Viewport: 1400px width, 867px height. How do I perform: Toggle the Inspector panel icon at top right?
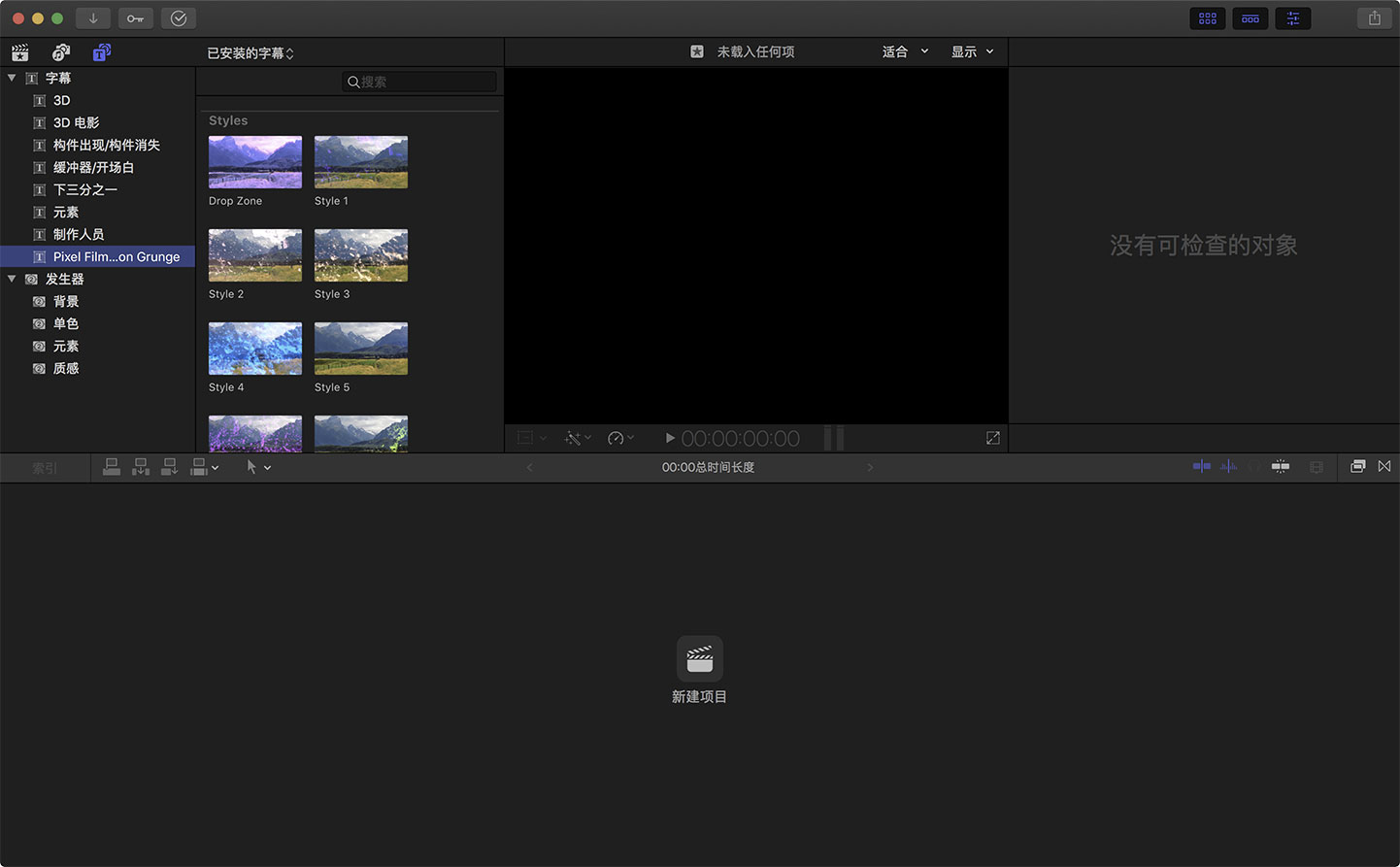(1292, 17)
